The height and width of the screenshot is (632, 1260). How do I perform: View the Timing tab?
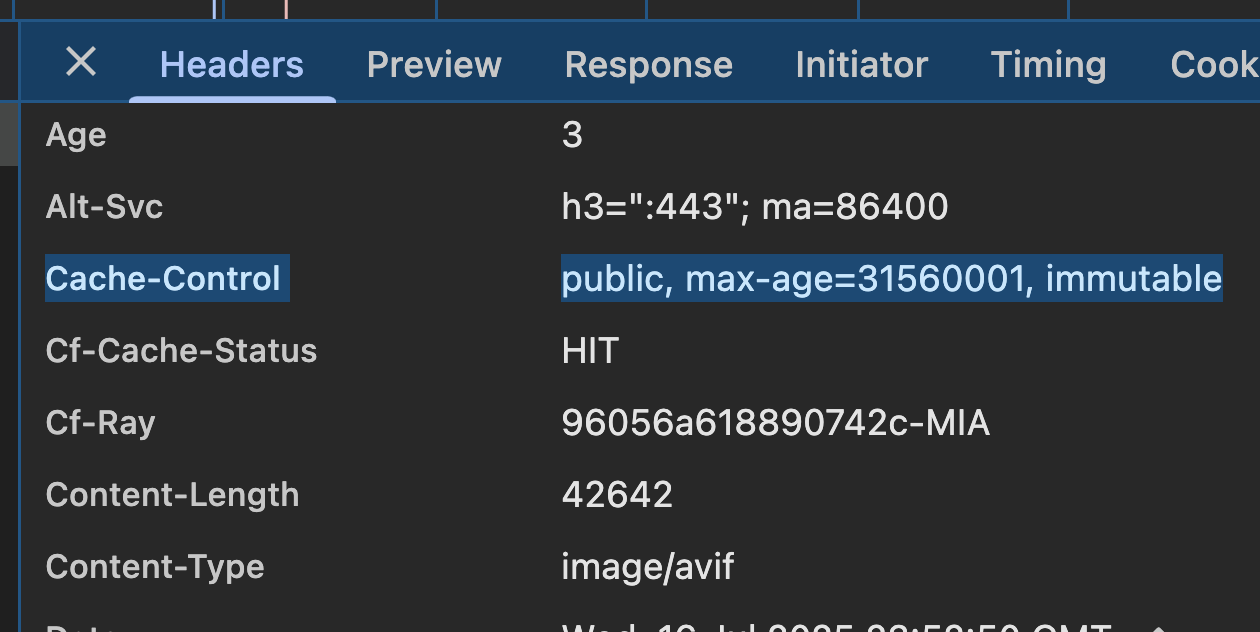pyautogui.click(x=1048, y=64)
